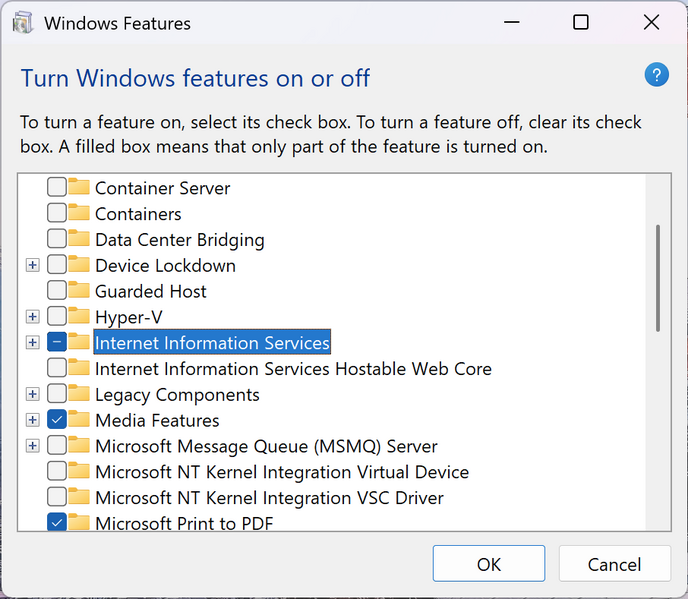Select the Guarded Host label
Viewport: 688px width, 599px height.
pos(150,291)
